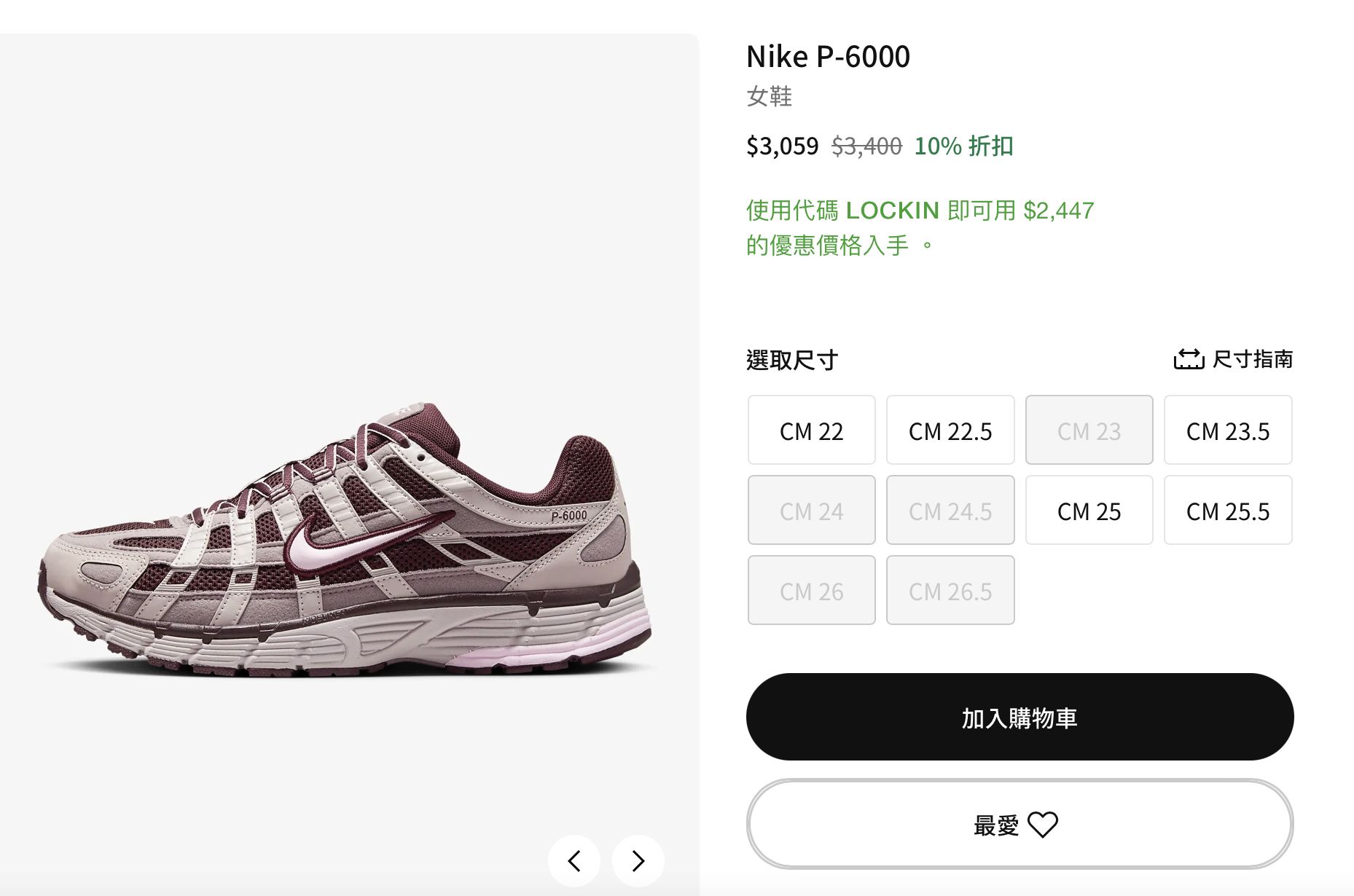1354x896 pixels.
Task: Select size CM 25
Action: point(1089,511)
